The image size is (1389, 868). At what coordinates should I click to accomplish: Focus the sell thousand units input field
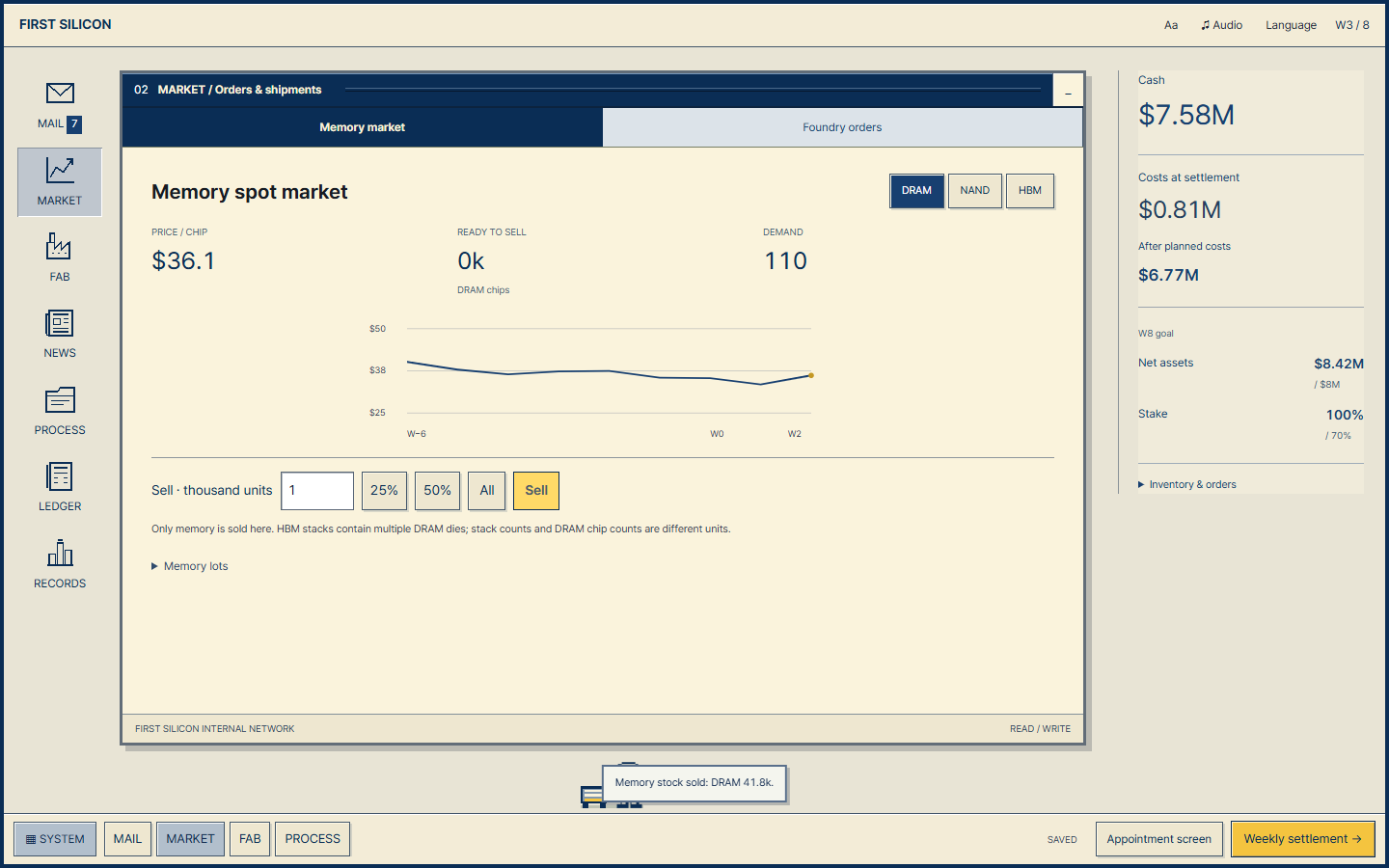pyautogui.click(x=317, y=491)
